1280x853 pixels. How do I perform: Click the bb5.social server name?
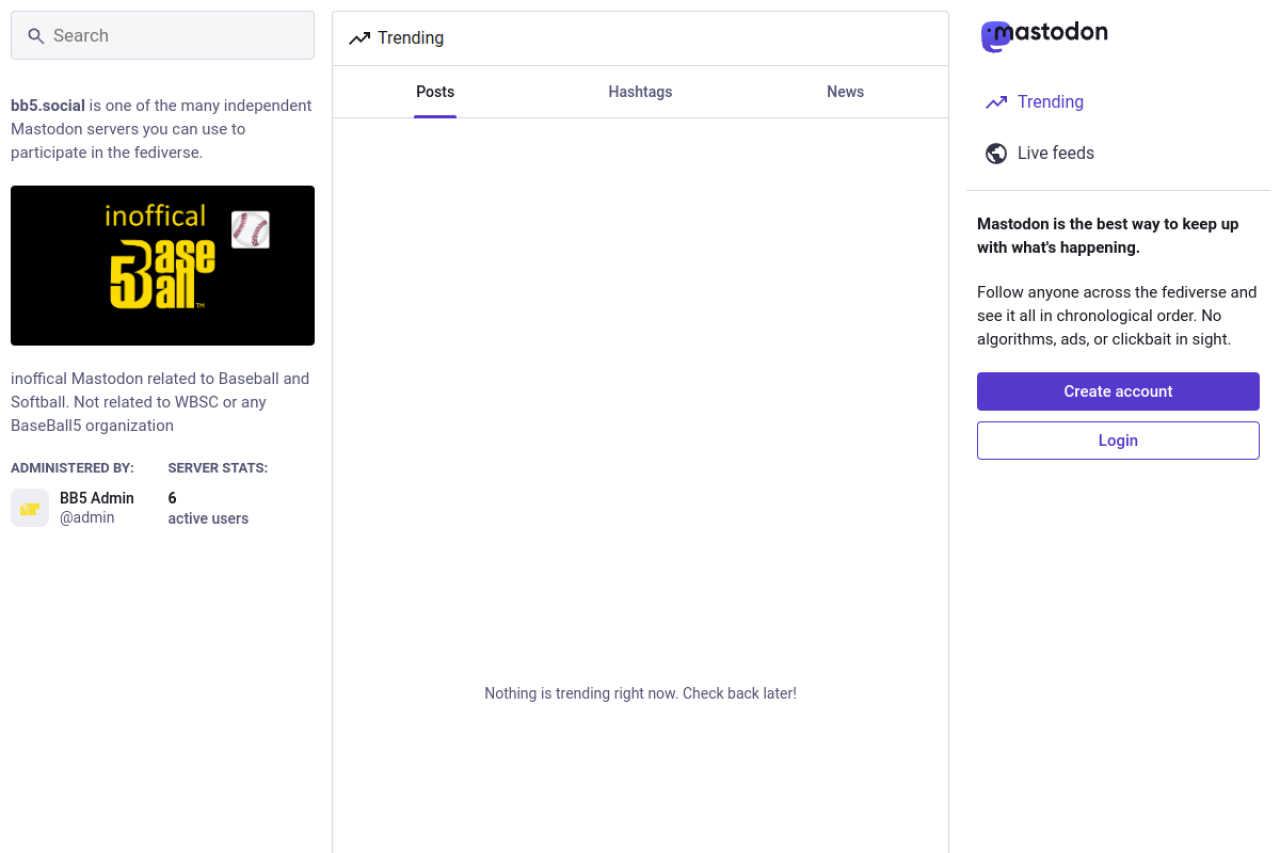(x=48, y=106)
